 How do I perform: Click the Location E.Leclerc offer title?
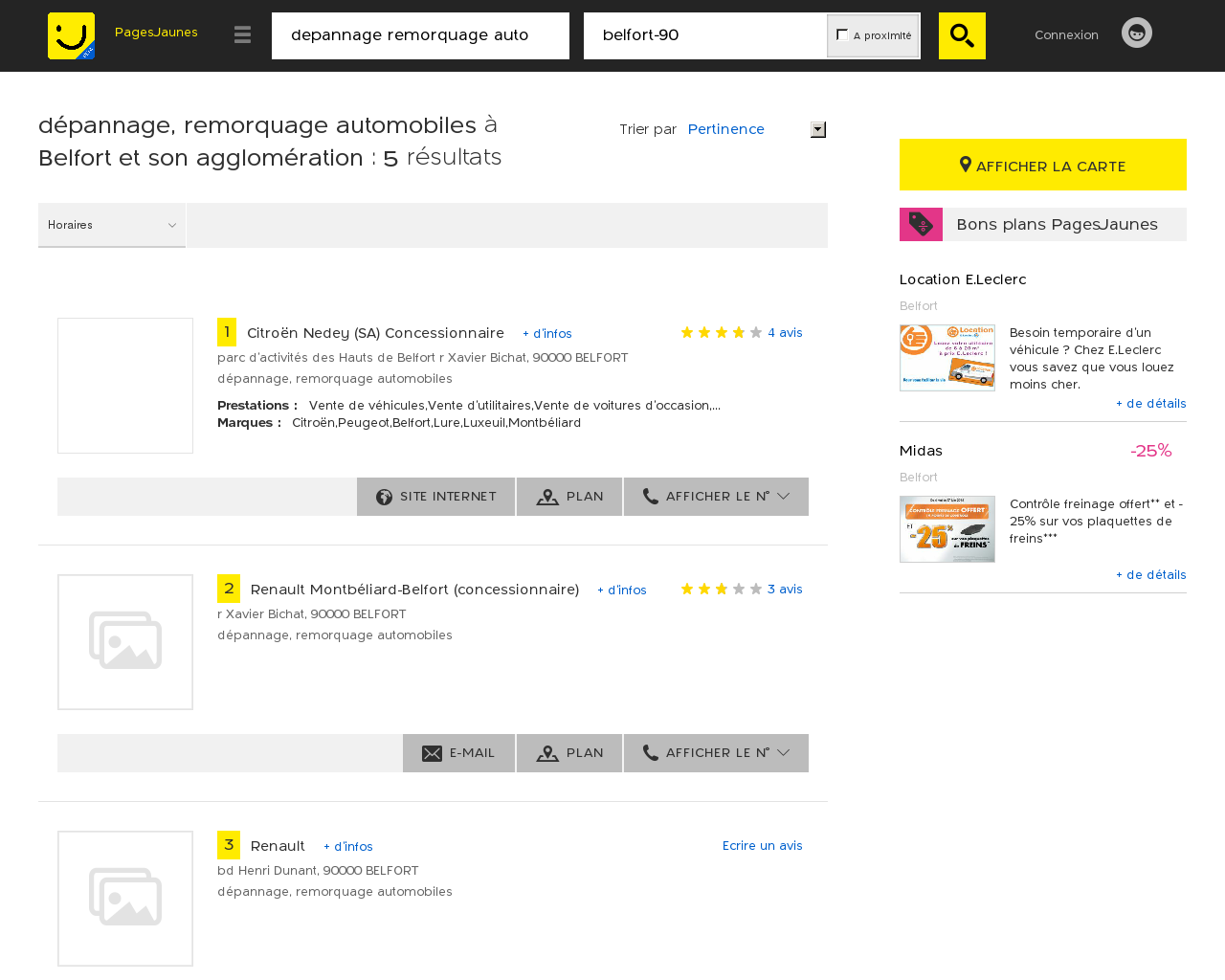[963, 279]
